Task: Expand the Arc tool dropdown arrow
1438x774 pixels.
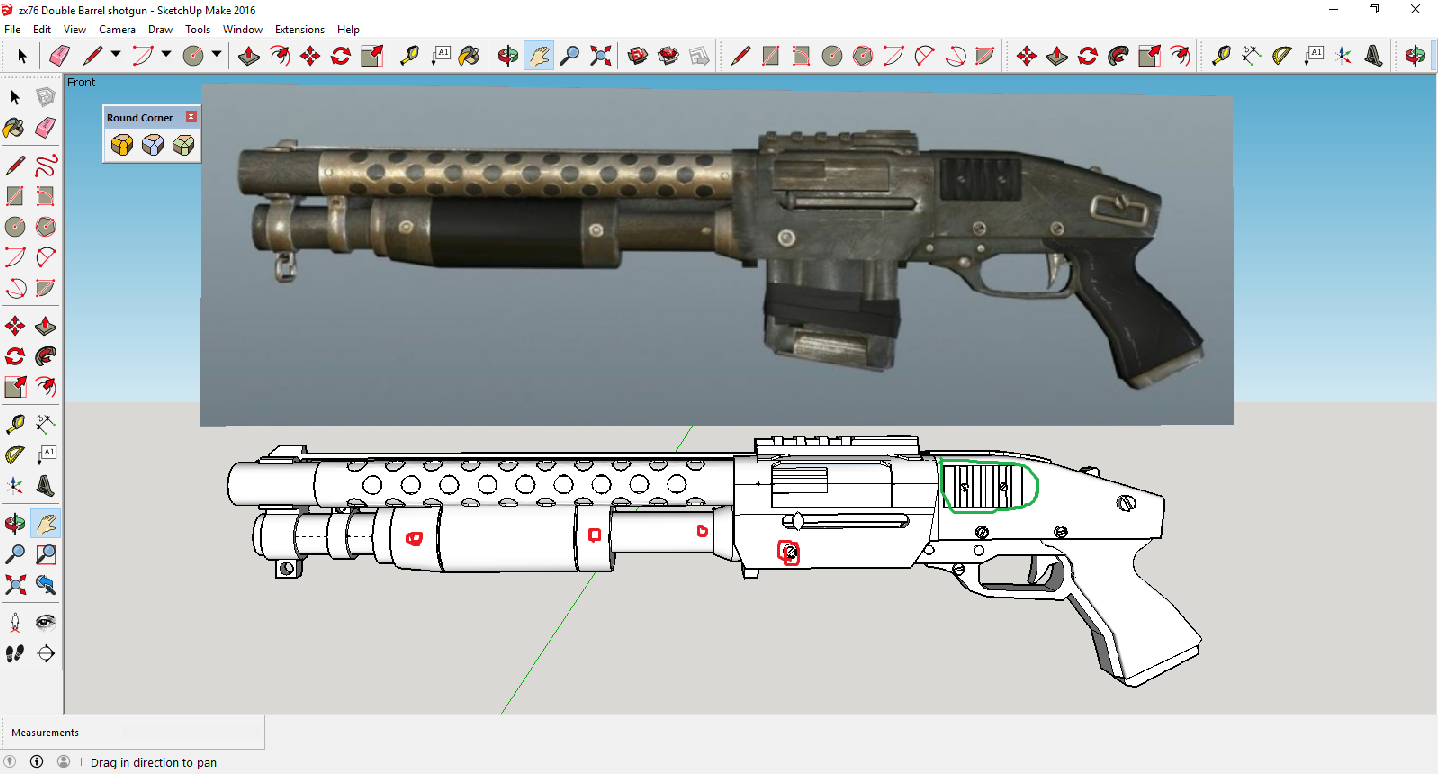Action: click(166, 54)
